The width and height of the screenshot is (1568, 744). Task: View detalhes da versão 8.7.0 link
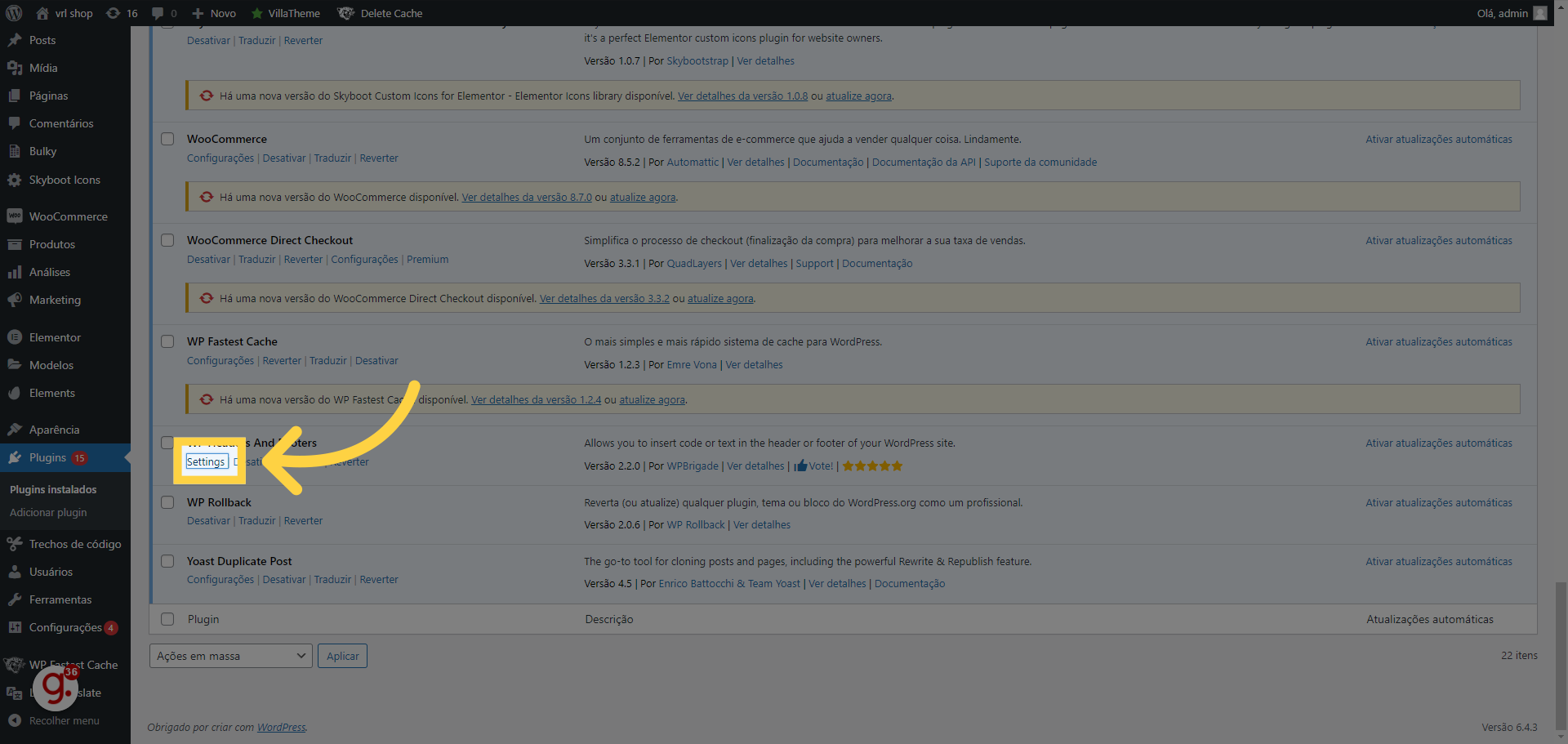[x=527, y=197]
